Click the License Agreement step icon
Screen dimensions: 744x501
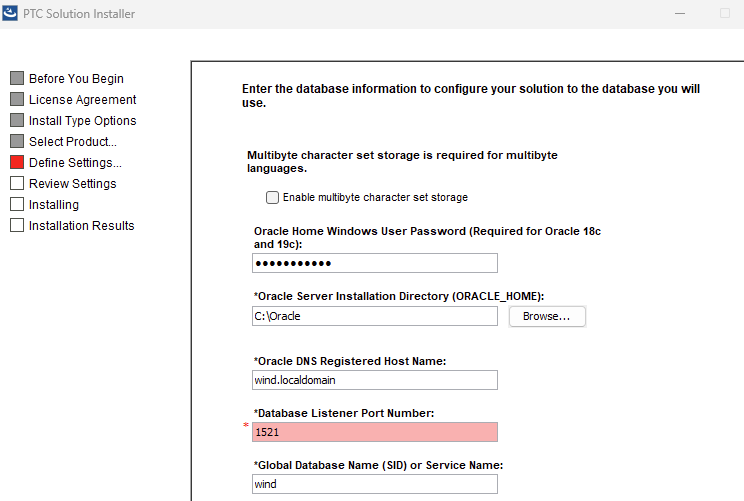click(x=16, y=99)
